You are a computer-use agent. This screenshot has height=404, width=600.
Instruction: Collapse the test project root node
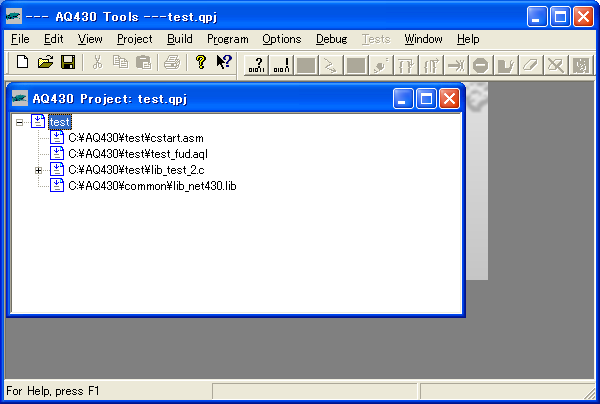click(x=19, y=122)
